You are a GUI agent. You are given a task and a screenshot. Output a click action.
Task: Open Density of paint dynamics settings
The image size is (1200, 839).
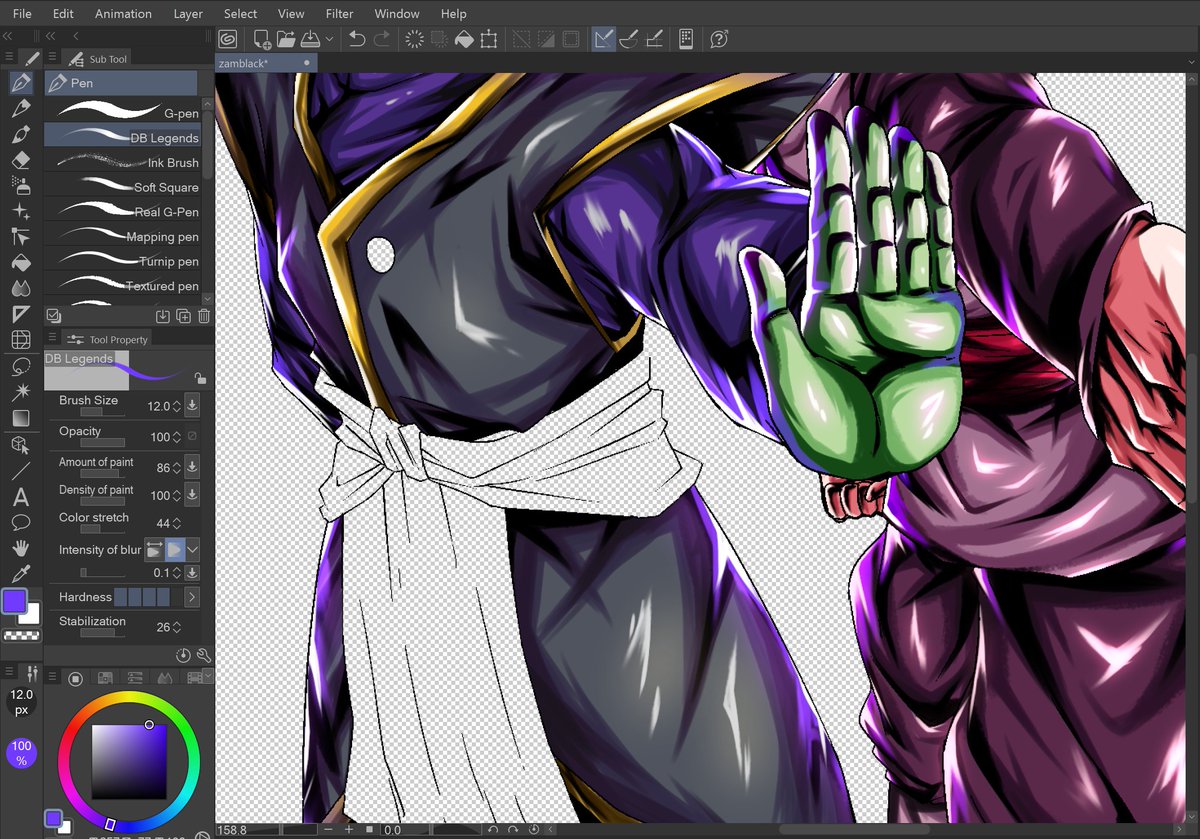pos(192,495)
